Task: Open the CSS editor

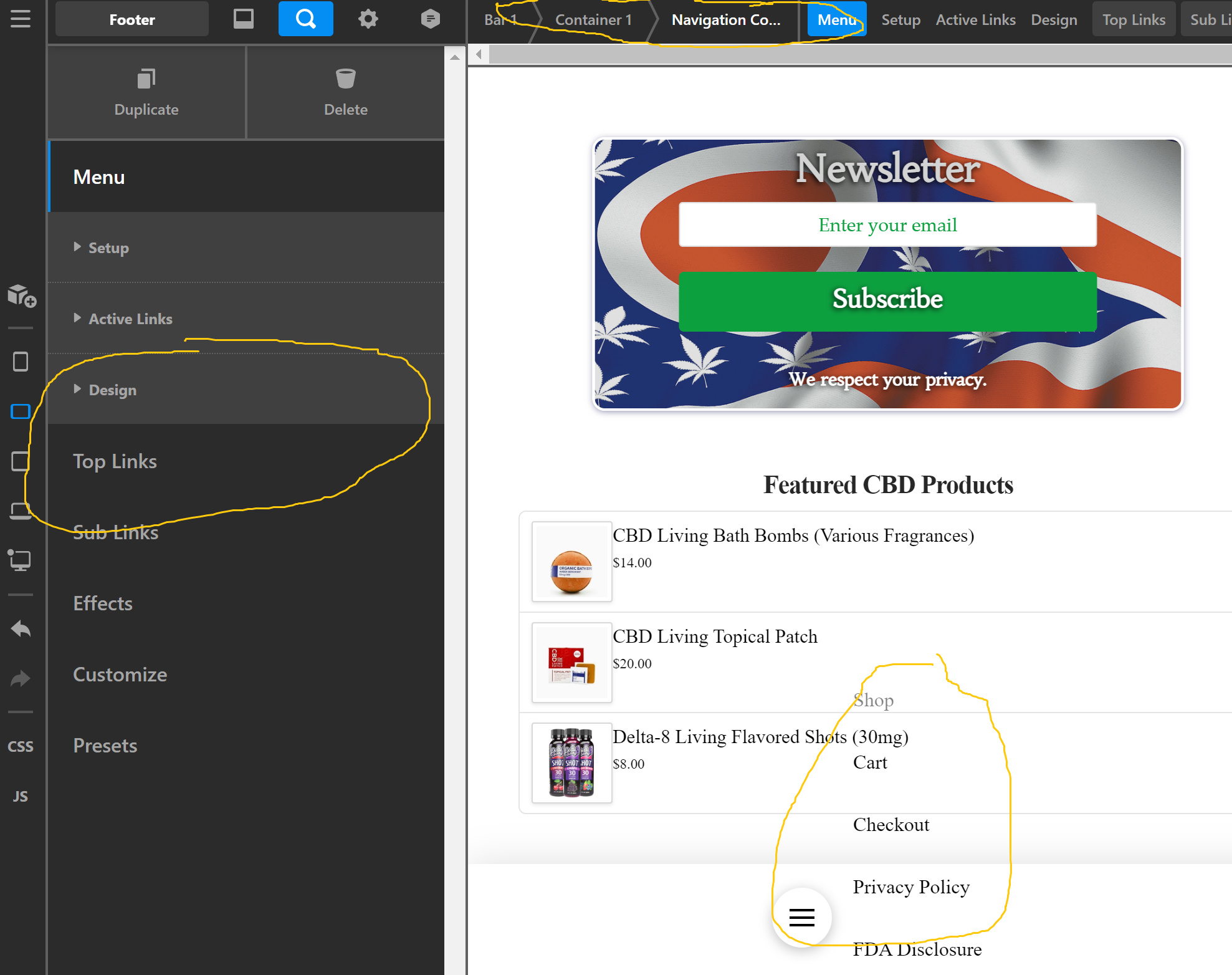Action: pyautogui.click(x=21, y=746)
